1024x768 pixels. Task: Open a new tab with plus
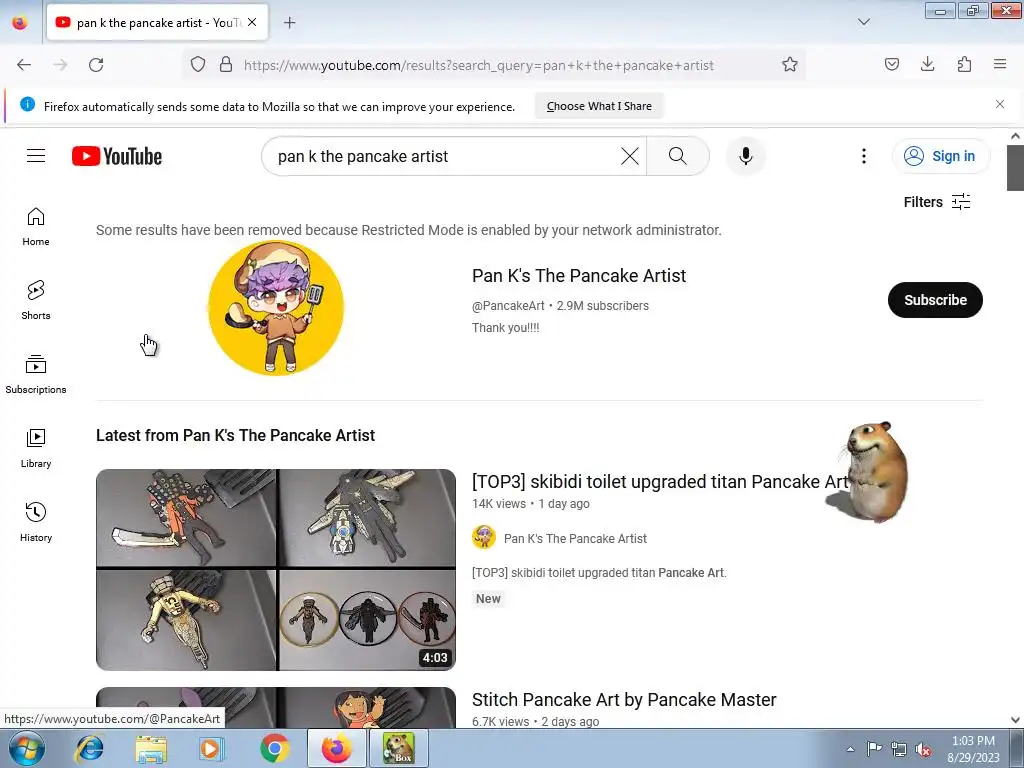(289, 23)
